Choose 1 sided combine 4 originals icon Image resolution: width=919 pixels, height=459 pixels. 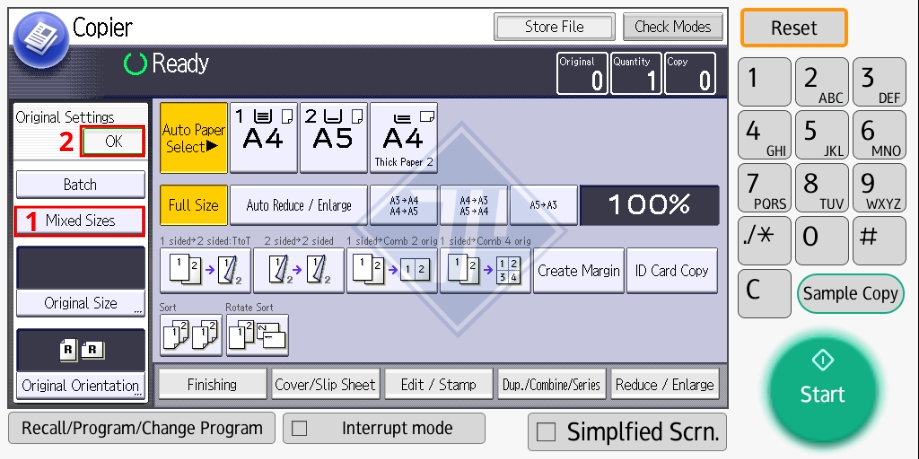(484, 271)
